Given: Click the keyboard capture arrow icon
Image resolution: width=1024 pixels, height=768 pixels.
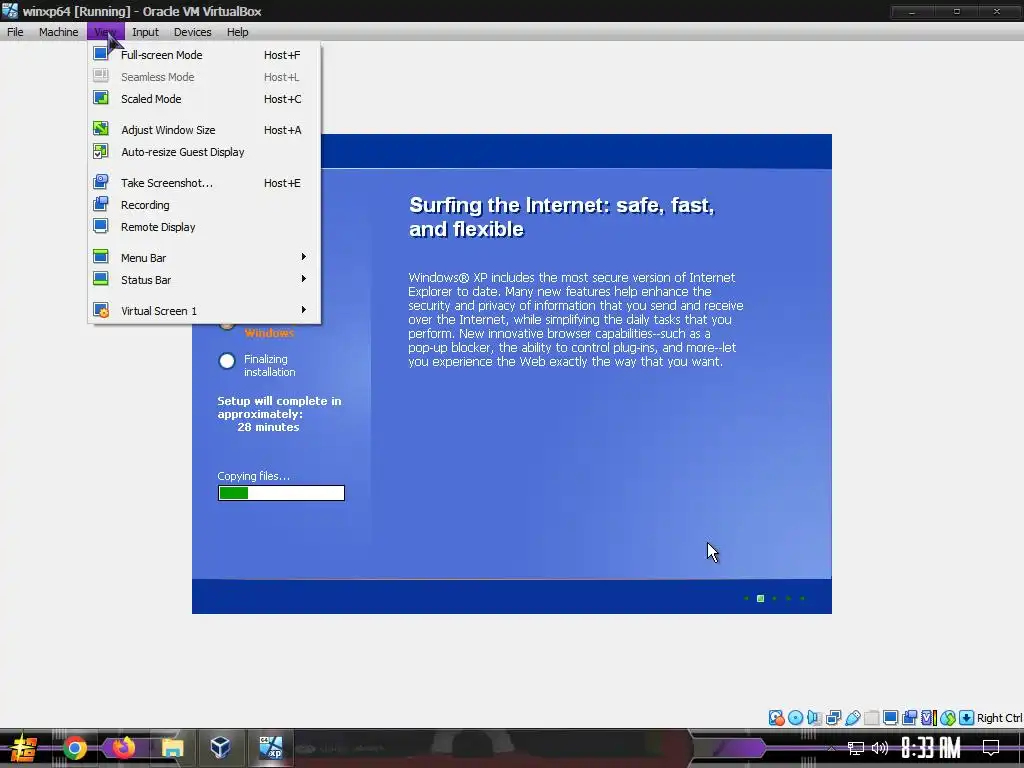Looking at the screenshot, I should point(967,718).
